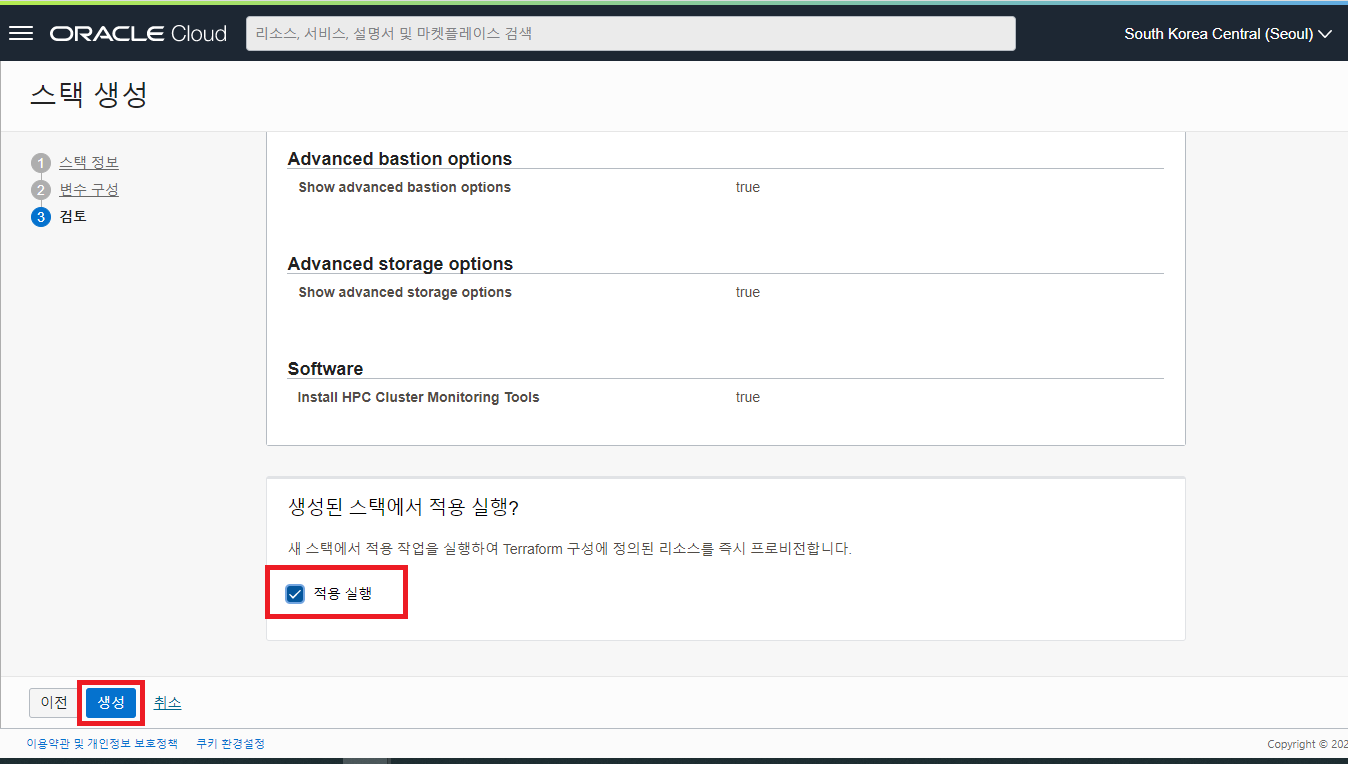Viewport: 1348px width, 764px height.
Task: Click the Copyright notice text
Action: (1307, 744)
